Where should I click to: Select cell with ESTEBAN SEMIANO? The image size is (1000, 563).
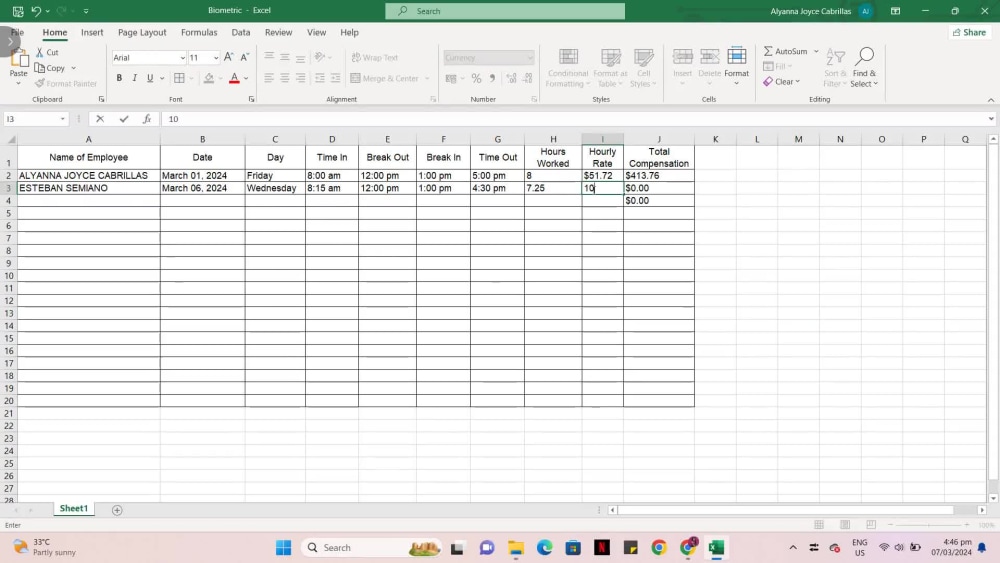point(89,188)
